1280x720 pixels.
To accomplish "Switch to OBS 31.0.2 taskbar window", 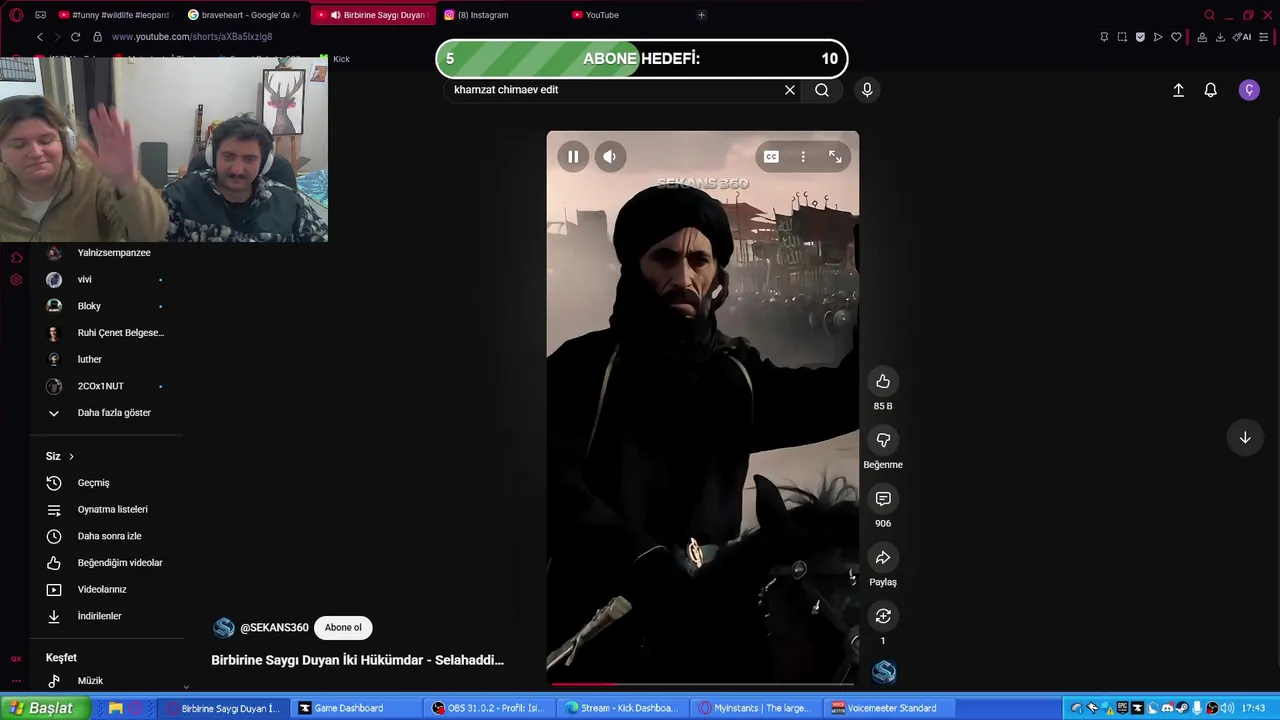I will pos(488,708).
